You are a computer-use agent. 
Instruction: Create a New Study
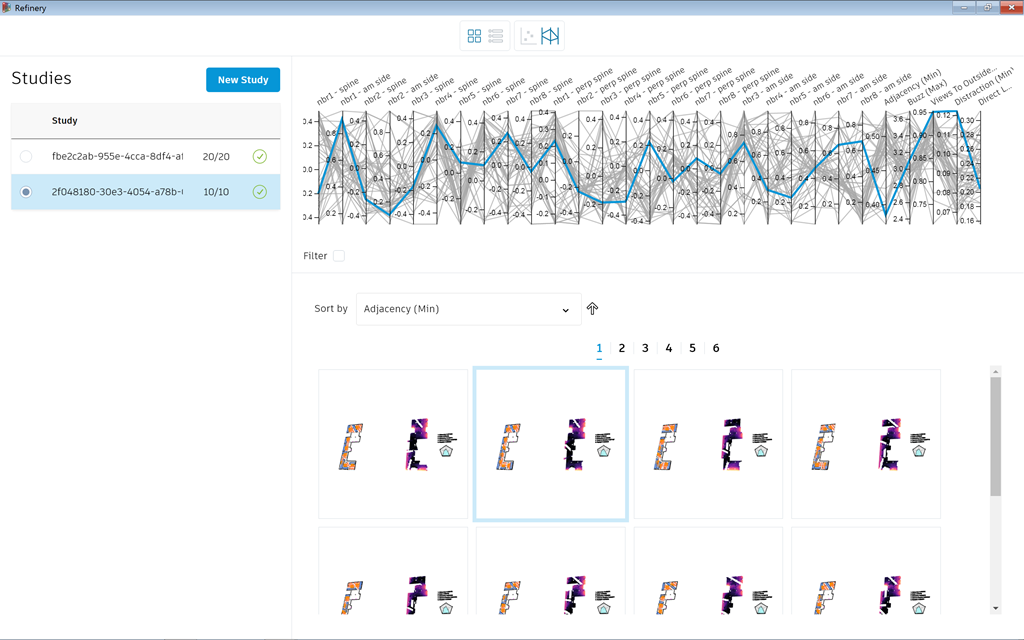click(243, 80)
